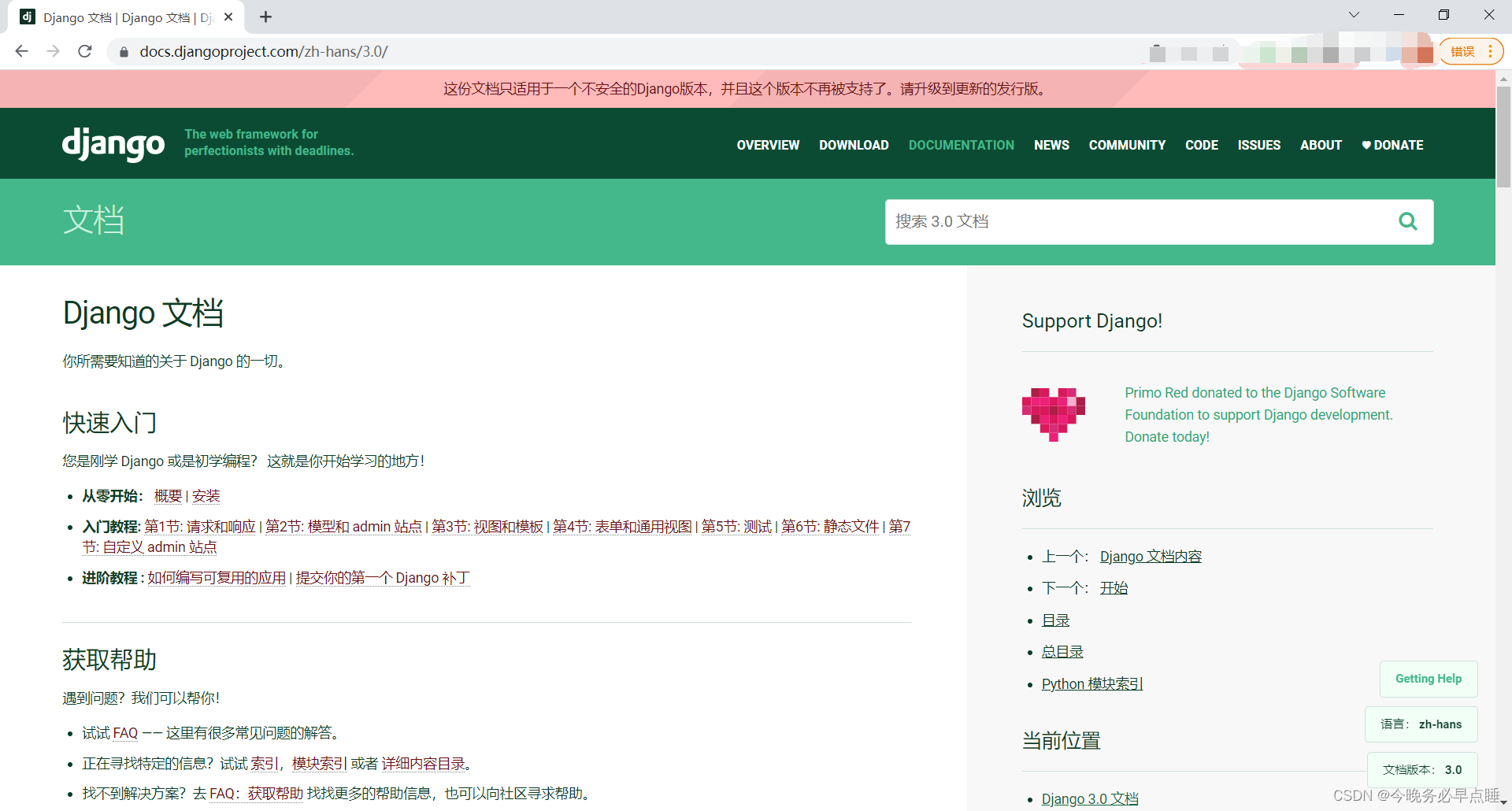Image resolution: width=1512 pixels, height=811 pixels.
Task: Open the Django 文档内容 previous link
Action: 1151,557
